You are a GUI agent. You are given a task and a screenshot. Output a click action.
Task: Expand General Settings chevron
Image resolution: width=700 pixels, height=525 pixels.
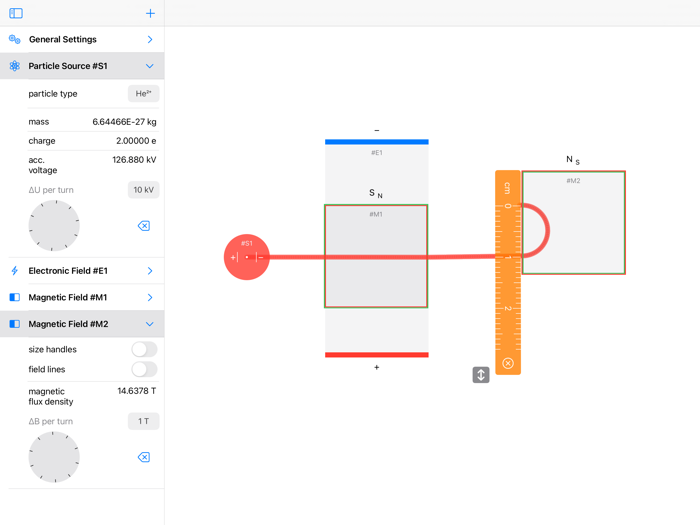(150, 39)
